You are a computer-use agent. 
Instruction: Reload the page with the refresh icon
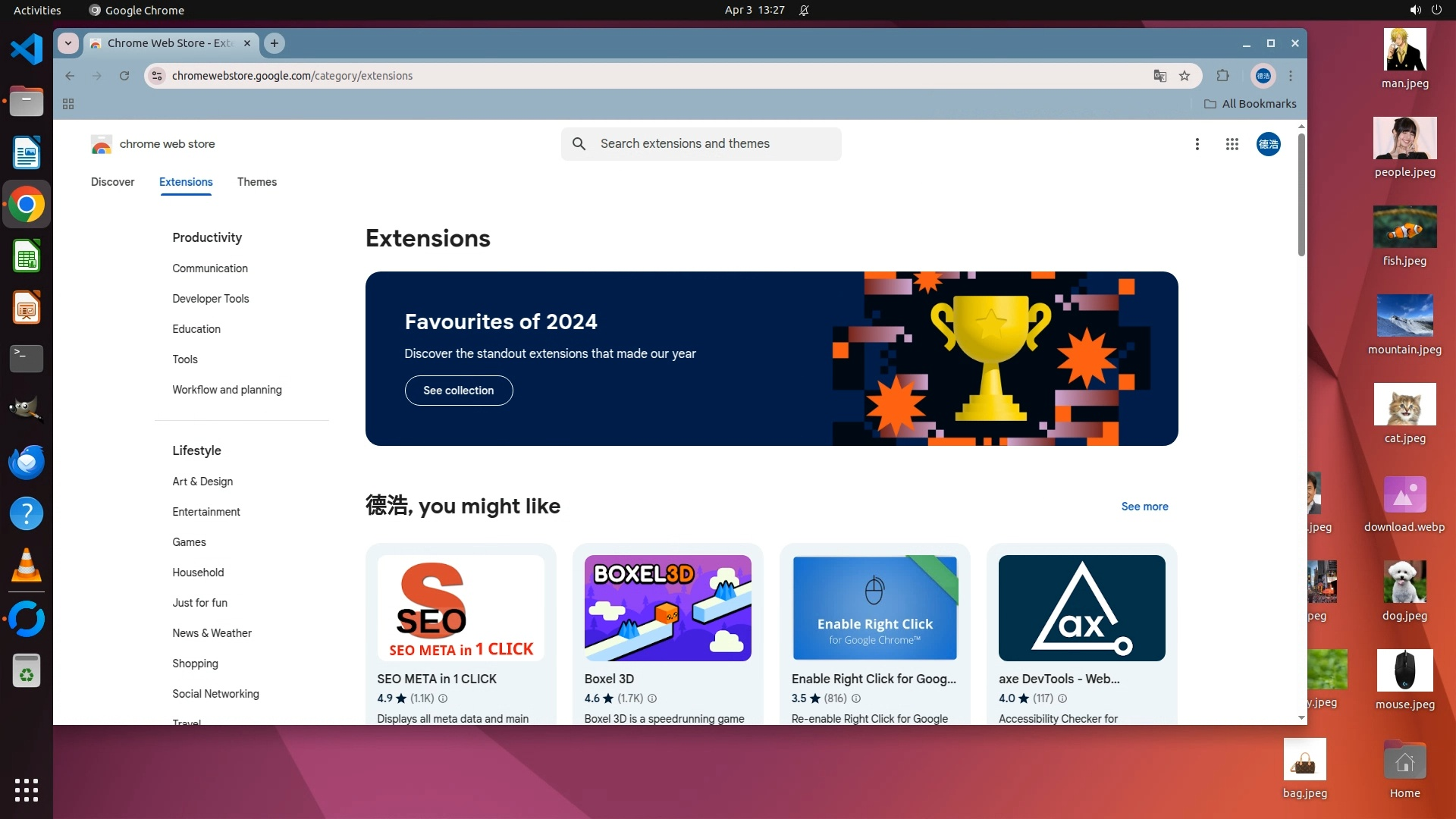124,76
